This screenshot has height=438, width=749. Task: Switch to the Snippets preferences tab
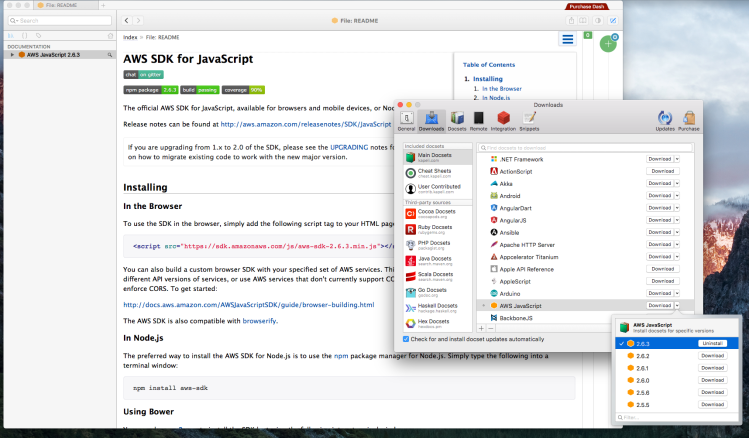click(x=529, y=121)
